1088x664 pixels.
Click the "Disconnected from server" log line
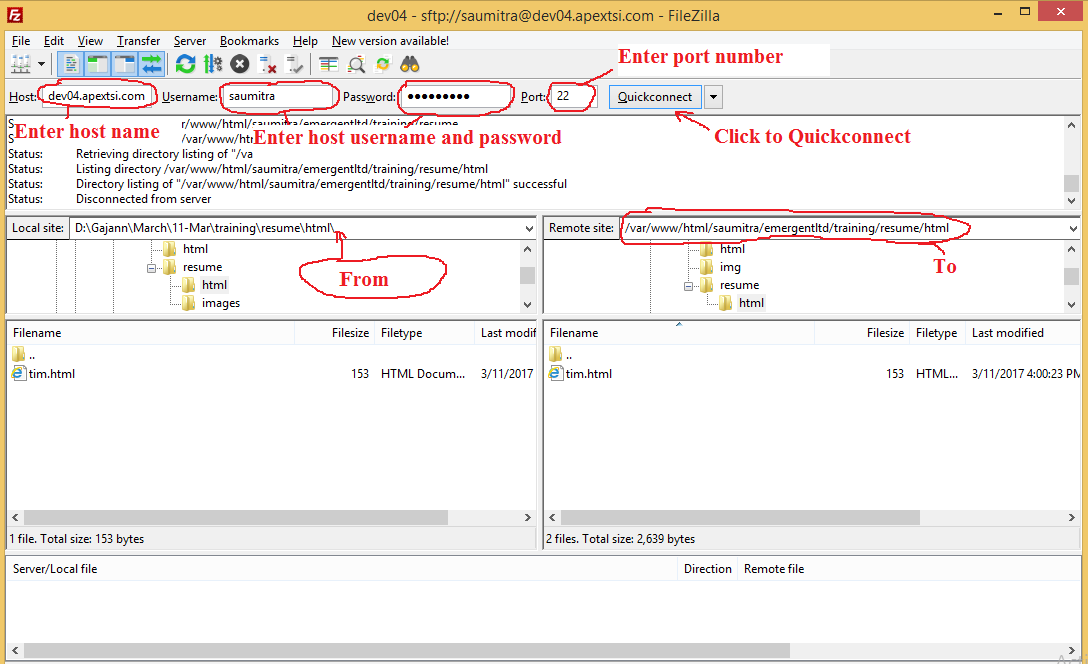click(x=144, y=199)
